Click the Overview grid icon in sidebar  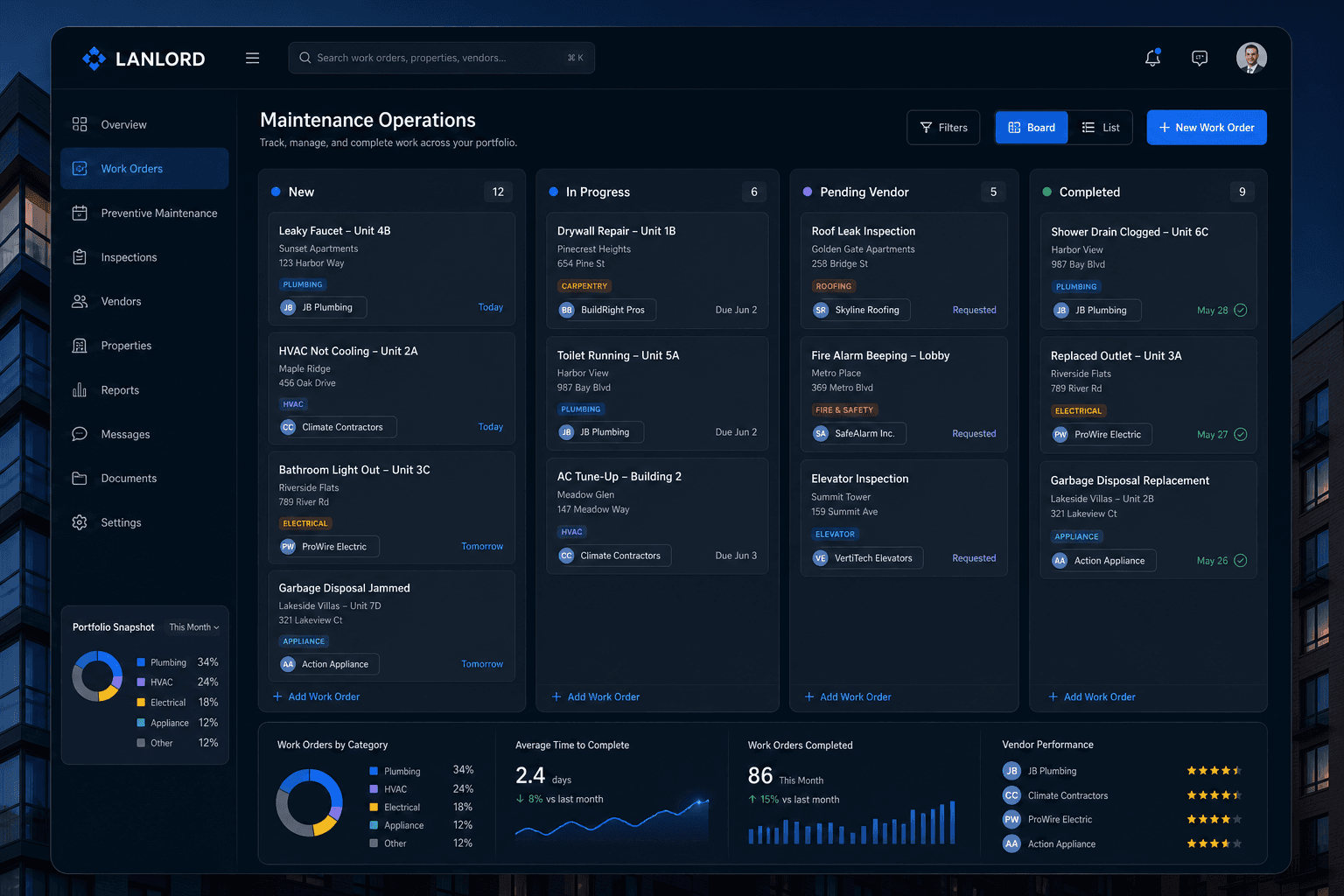(80, 124)
